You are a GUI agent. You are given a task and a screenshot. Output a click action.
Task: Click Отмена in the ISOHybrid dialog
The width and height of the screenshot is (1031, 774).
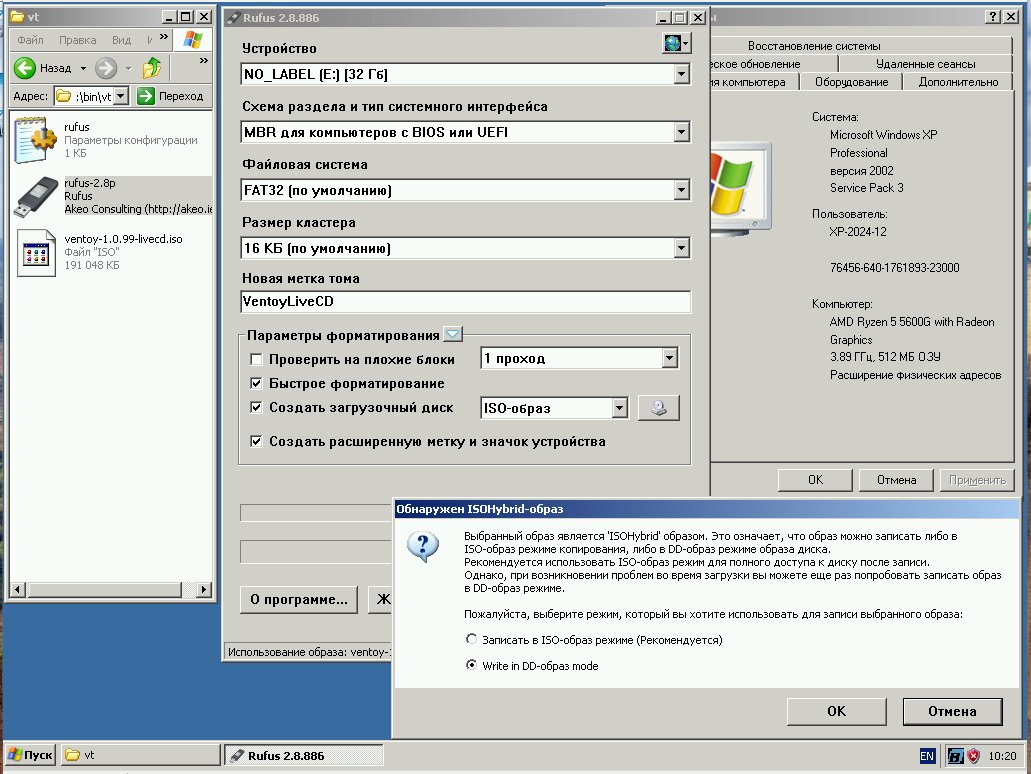pos(952,712)
